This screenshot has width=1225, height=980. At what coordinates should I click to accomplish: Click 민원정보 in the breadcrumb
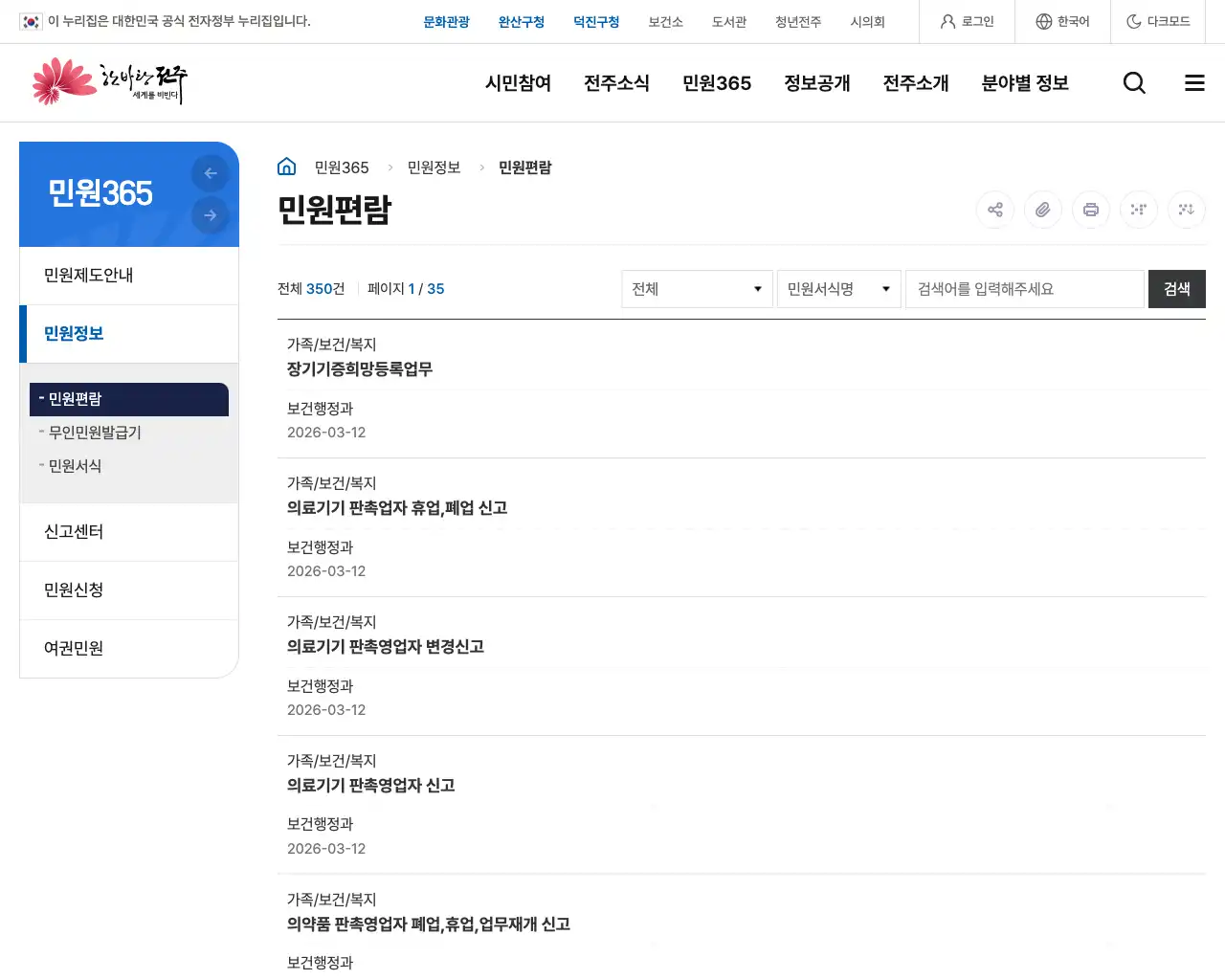[434, 167]
